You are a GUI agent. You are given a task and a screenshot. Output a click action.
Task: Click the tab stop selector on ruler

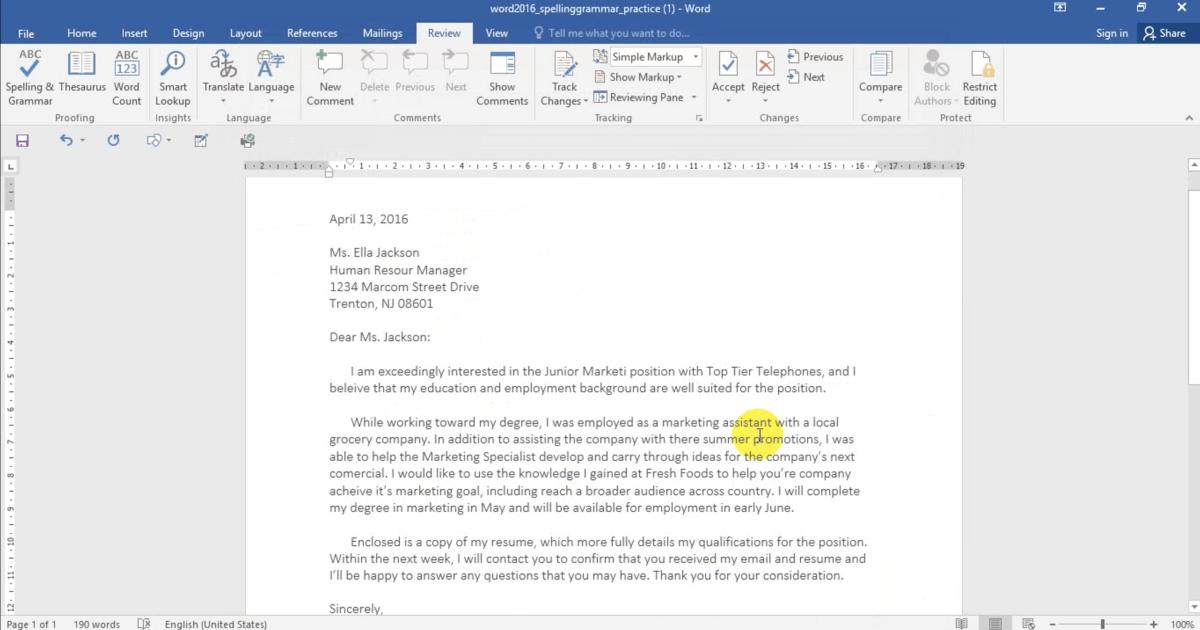tap(11, 166)
